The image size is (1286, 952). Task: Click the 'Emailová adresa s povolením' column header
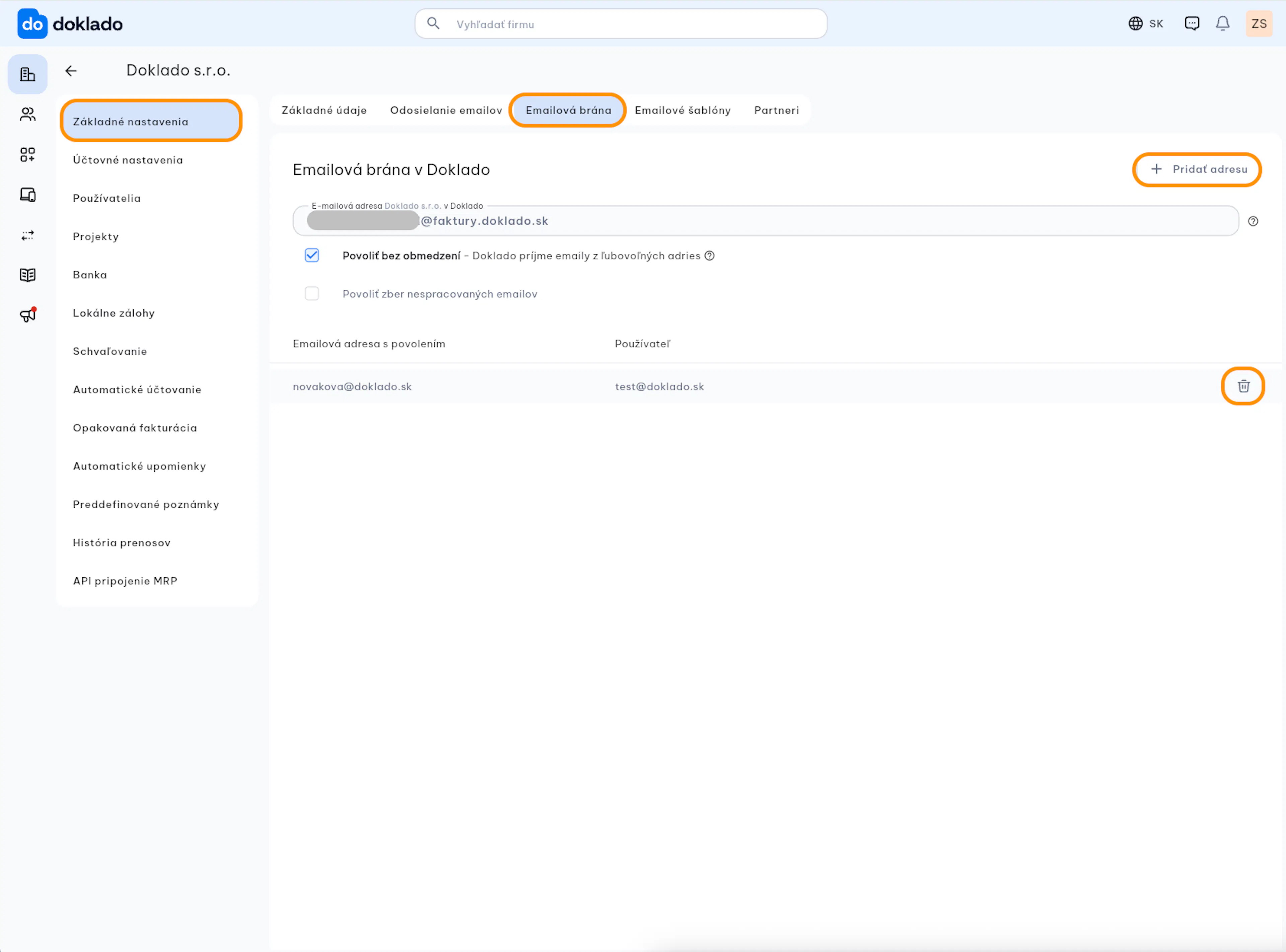tap(369, 344)
